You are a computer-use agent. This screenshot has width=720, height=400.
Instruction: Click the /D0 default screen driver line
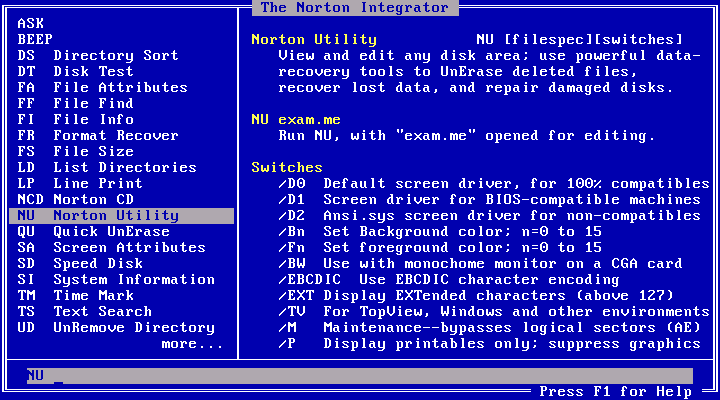(x=494, y=184)
